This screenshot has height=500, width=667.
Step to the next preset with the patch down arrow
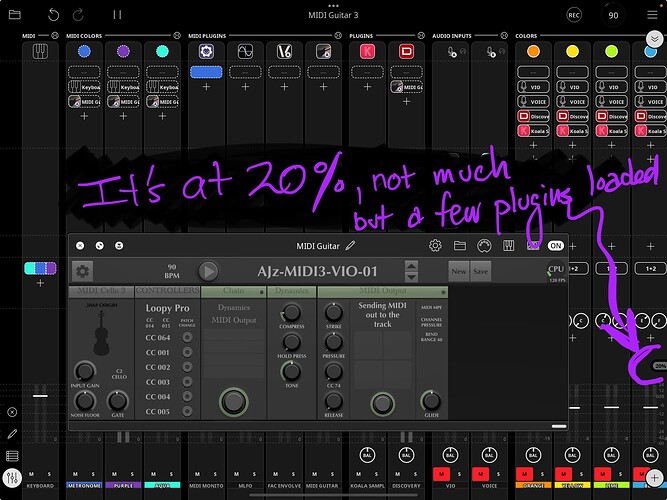click(411, 277)
